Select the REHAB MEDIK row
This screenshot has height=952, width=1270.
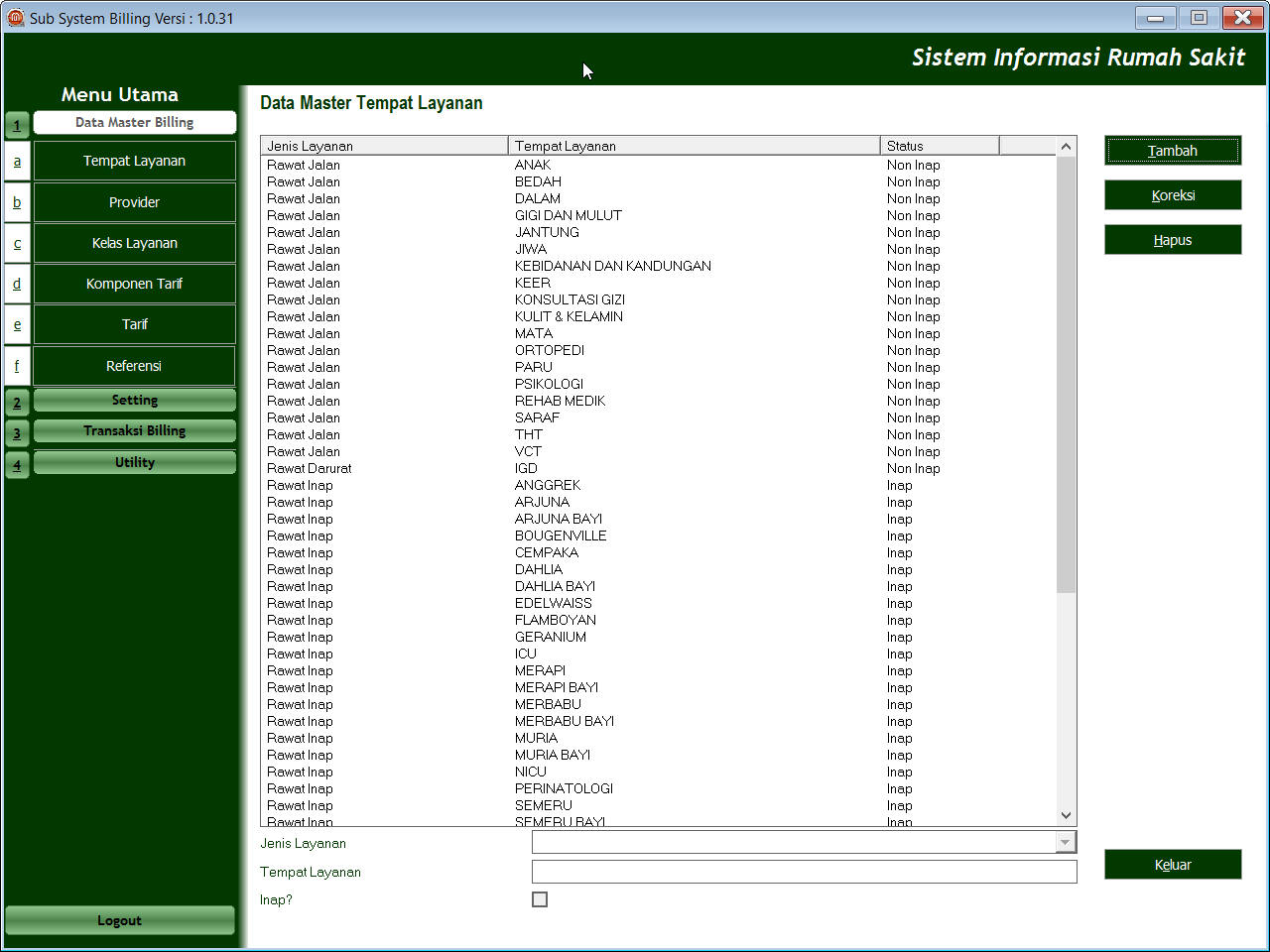pyautogui.click(x=659, y=401)
